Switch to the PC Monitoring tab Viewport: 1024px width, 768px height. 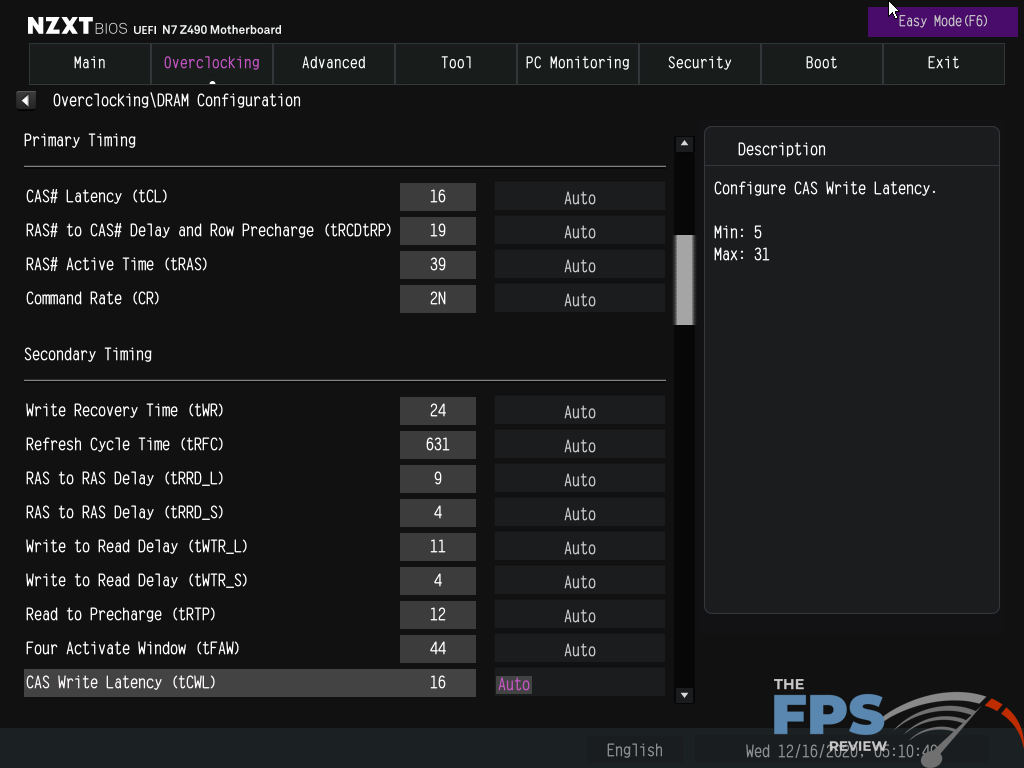click(x=578, y=63)
